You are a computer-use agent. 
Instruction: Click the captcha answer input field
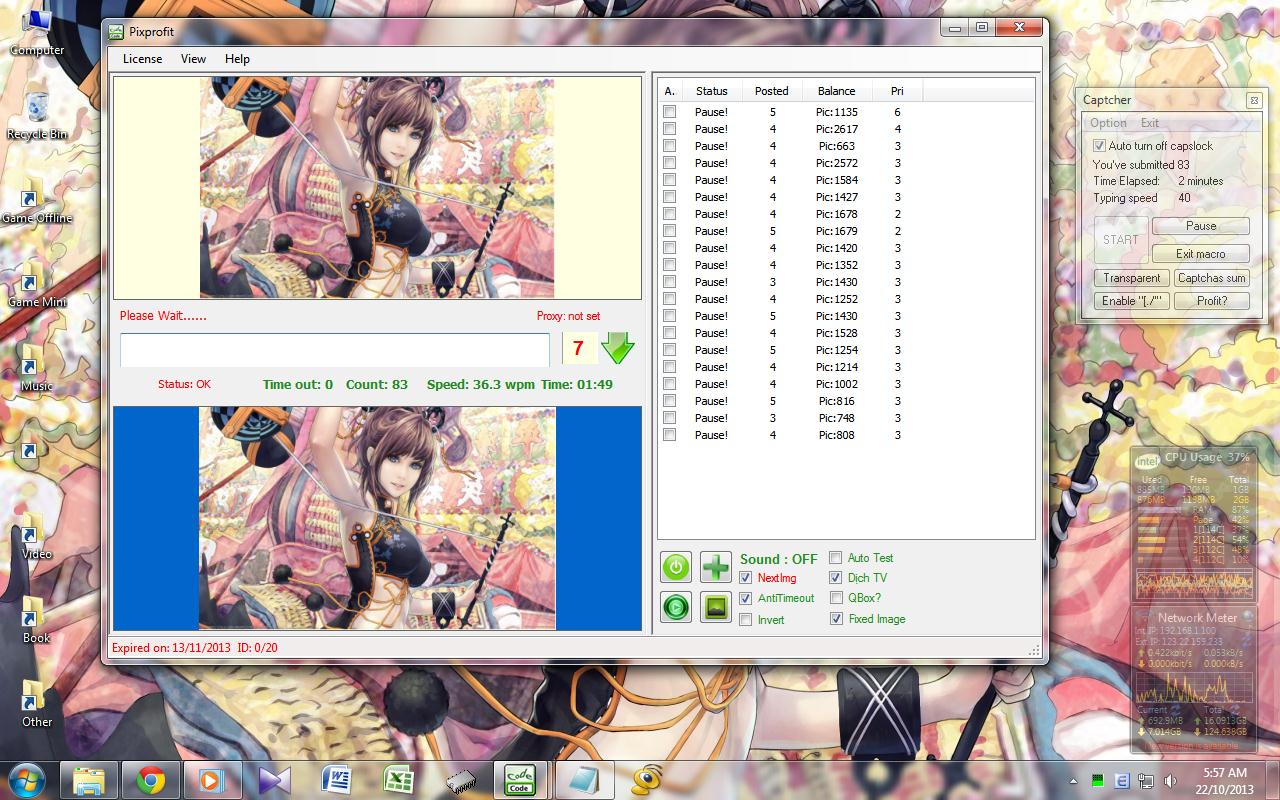coord(335,350)
